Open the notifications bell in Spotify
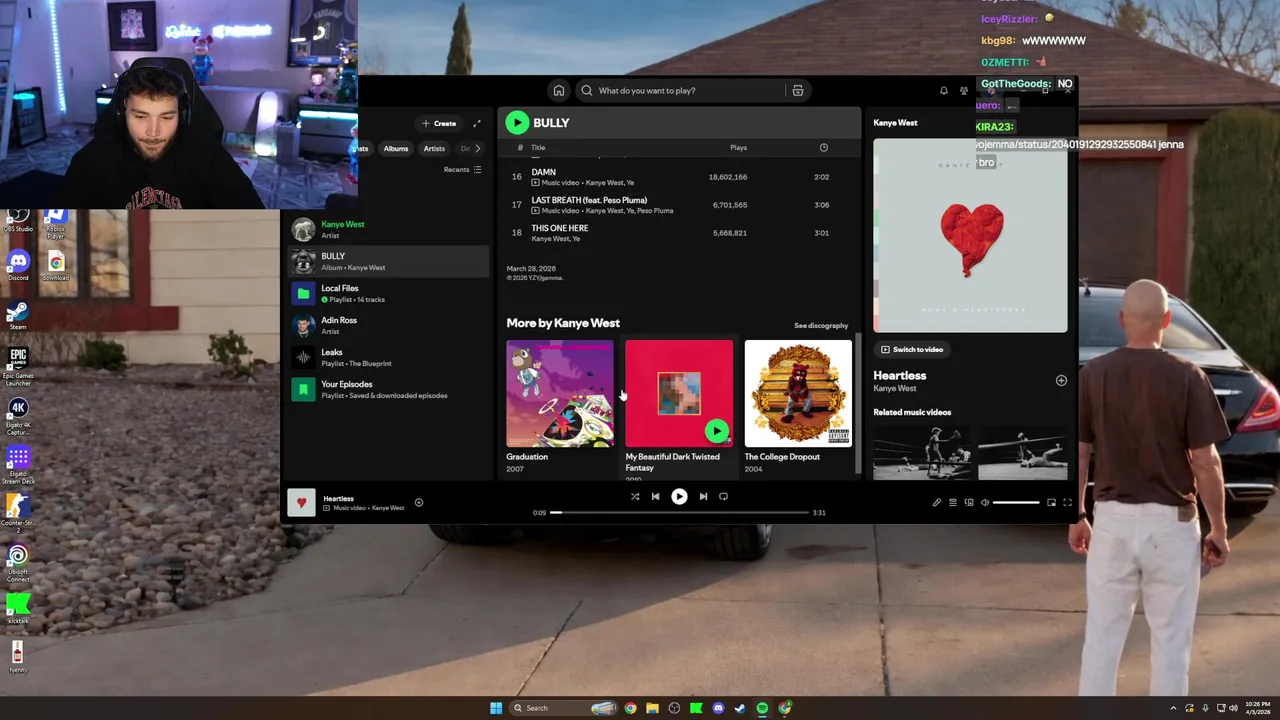Screen dimensions: 1280x720 pos(943,91)
